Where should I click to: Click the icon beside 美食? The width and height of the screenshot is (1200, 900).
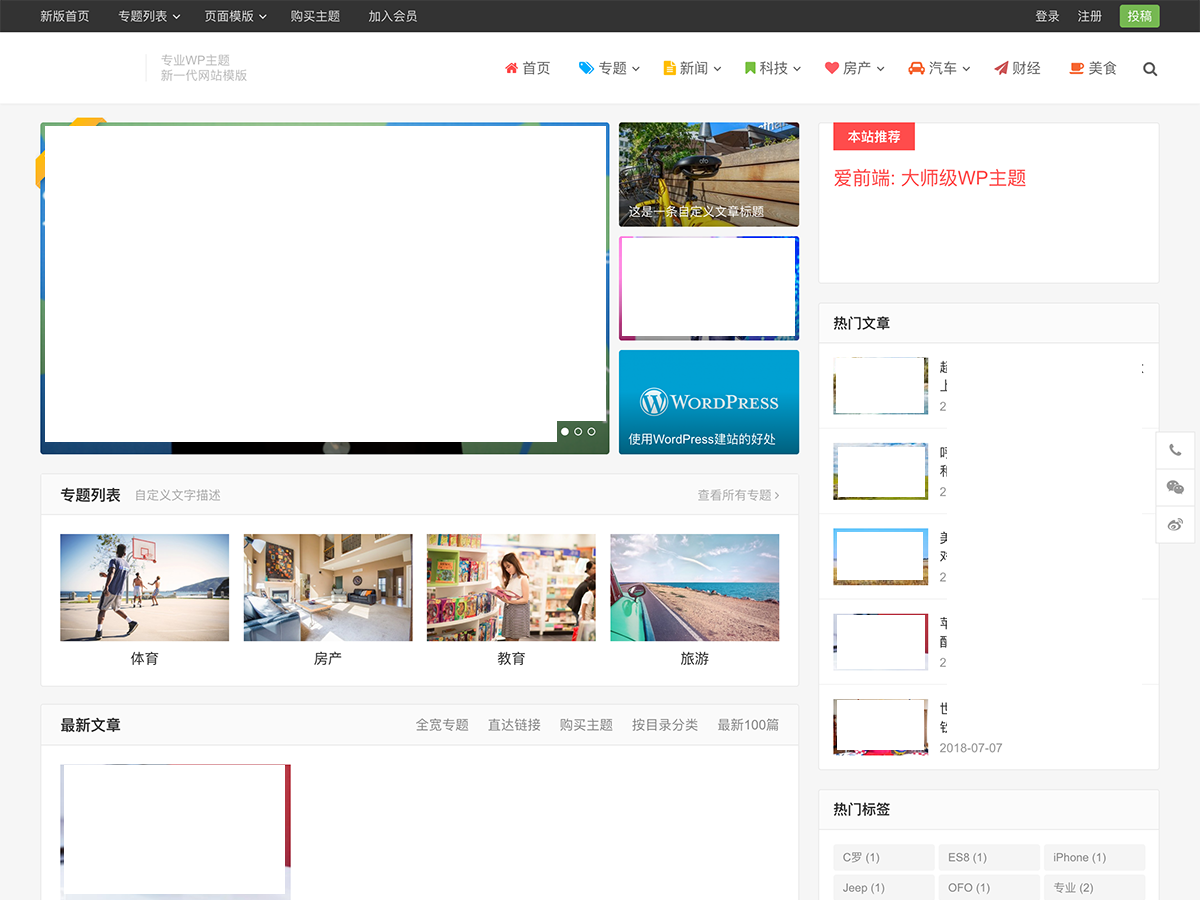coord(1075,68)
